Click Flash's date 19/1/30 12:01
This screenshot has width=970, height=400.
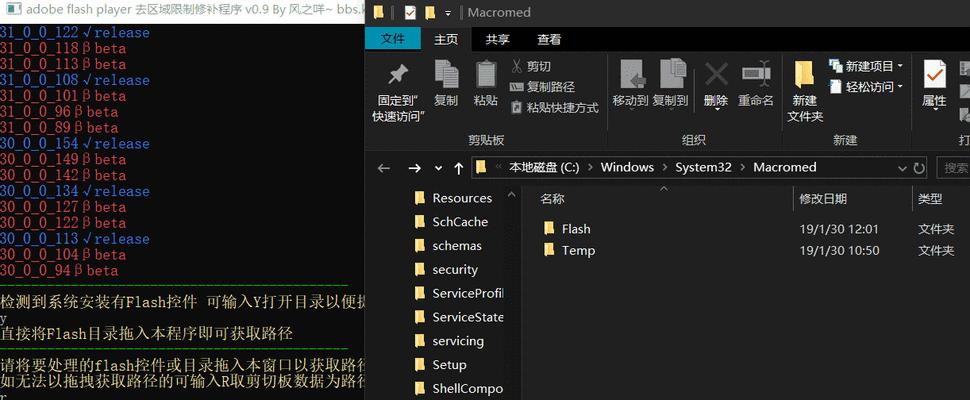point(839,229)
